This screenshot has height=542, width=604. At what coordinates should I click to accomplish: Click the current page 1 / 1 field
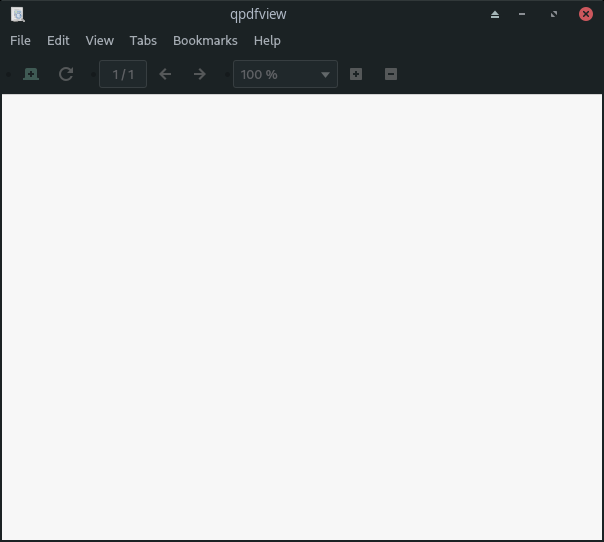pyautogui.click(x=123, y=74)
